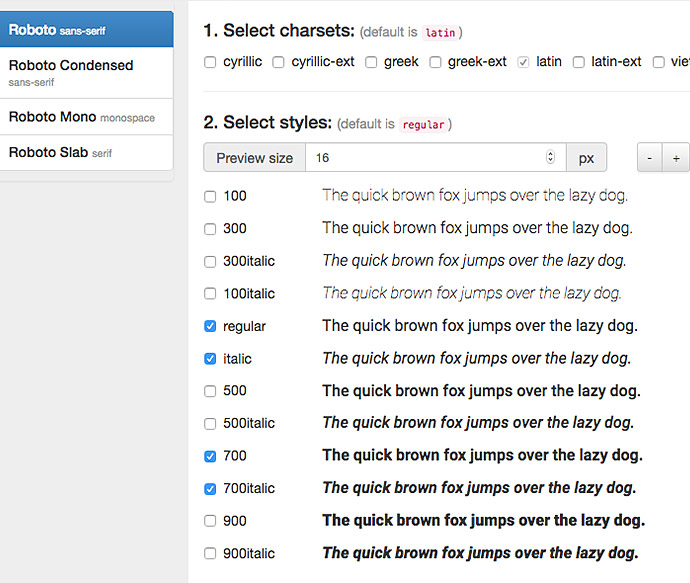The image size is (690, 583).
Task: Enable the 500 weight checkbox
Action: pyautogui.click(x=210, y=391)
